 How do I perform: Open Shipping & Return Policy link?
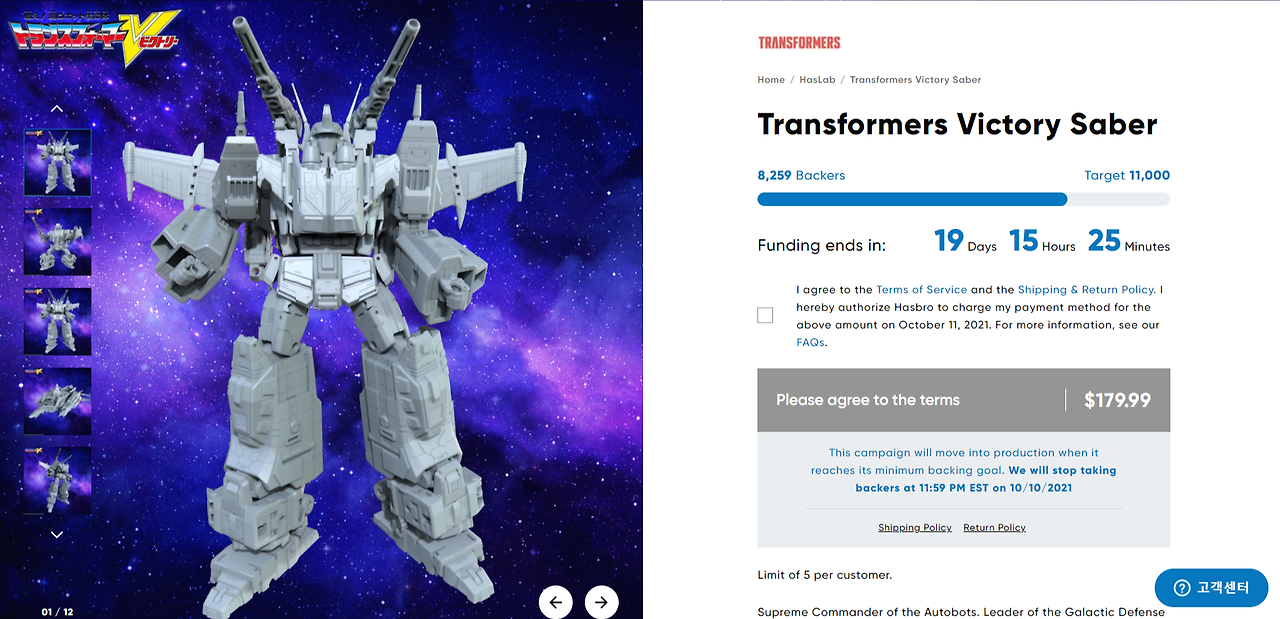[1087, 290]
